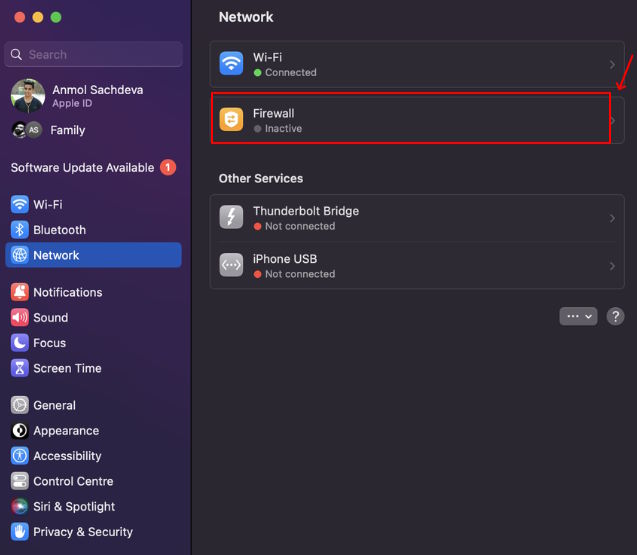This screenshot has width=637, height=555.
Task: Click the yellow minimize window button
Action: [38, 17]
